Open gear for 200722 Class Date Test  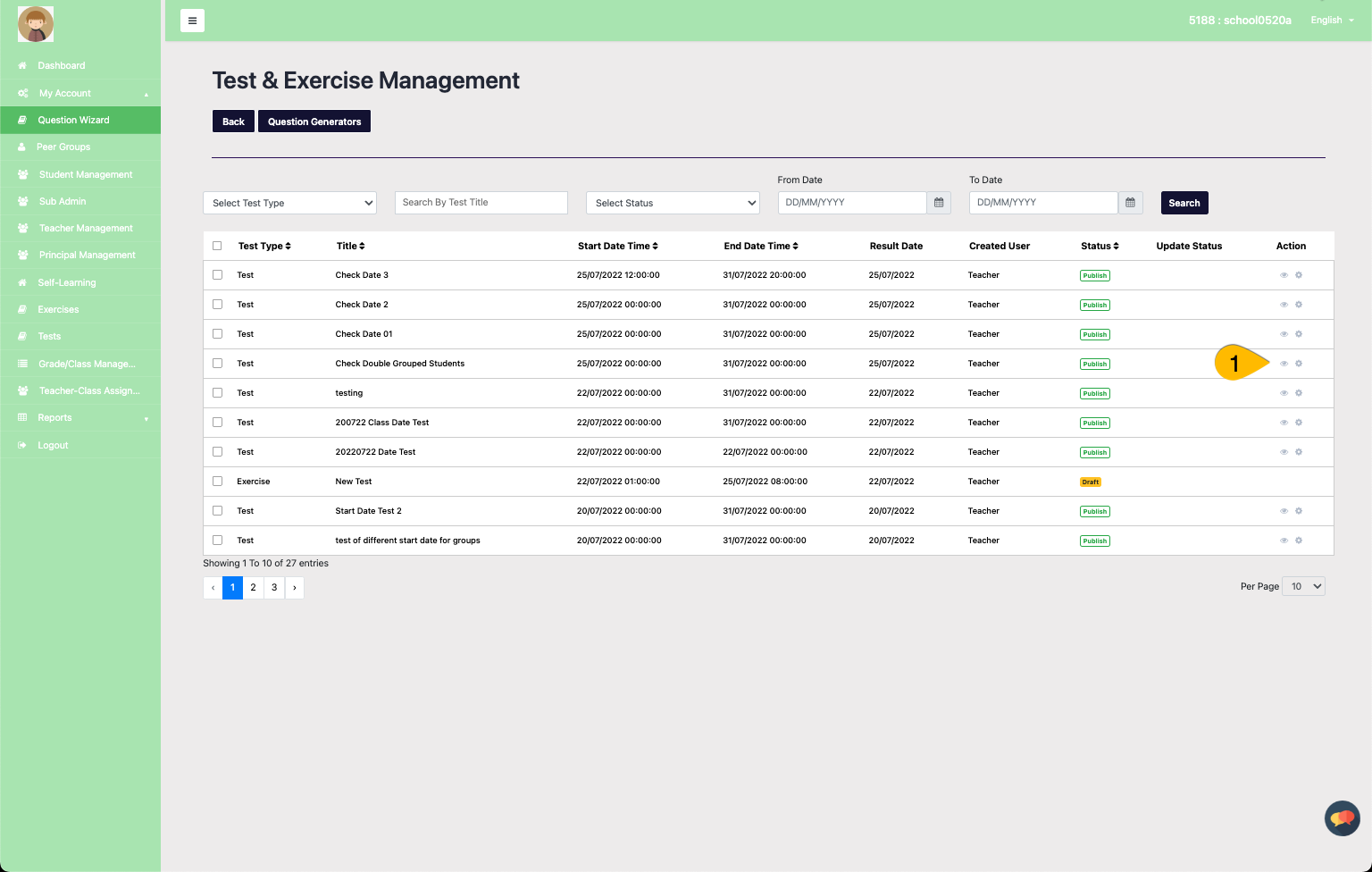pos(1299,423)
